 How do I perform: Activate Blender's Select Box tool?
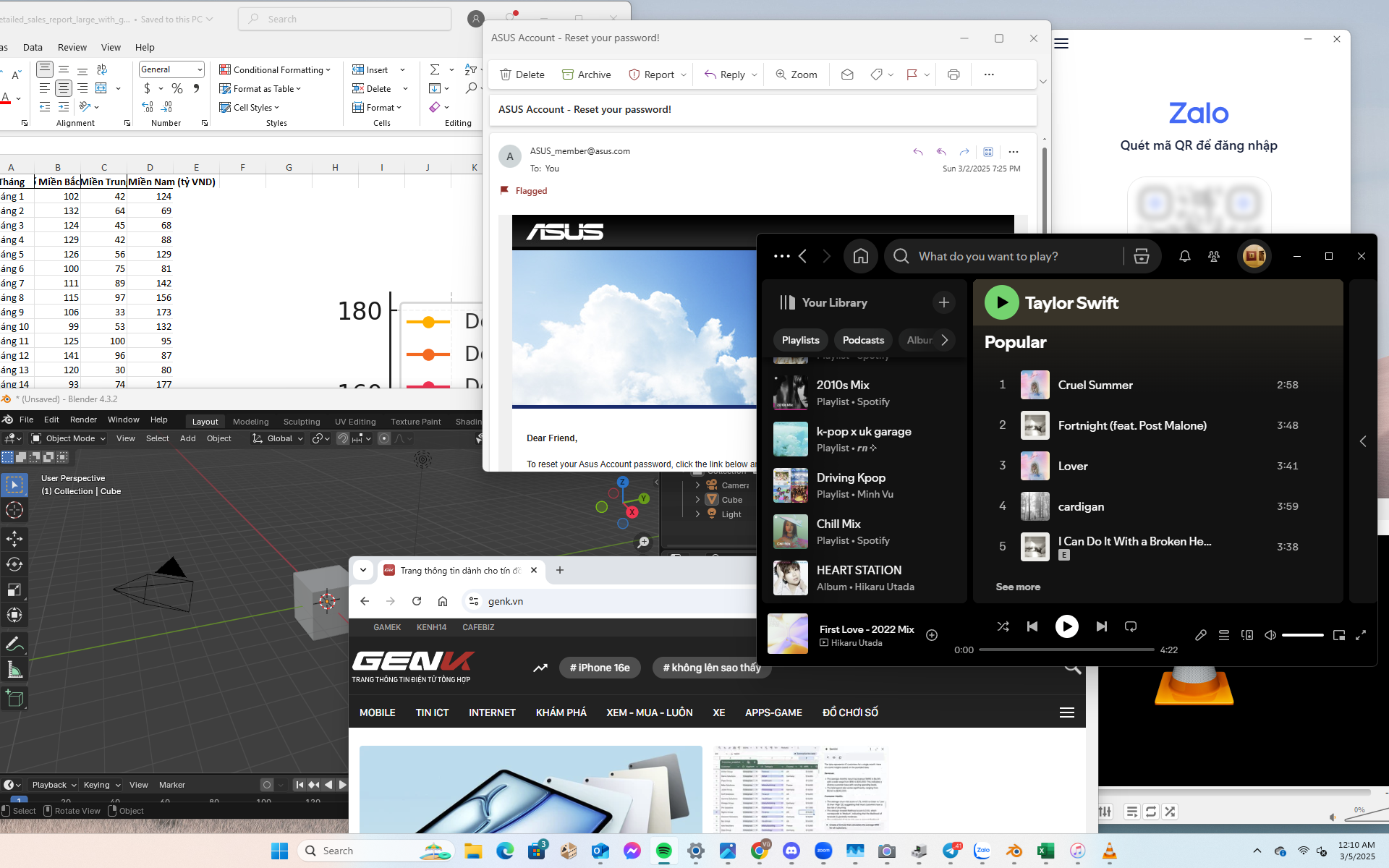[x=14, y=485]
